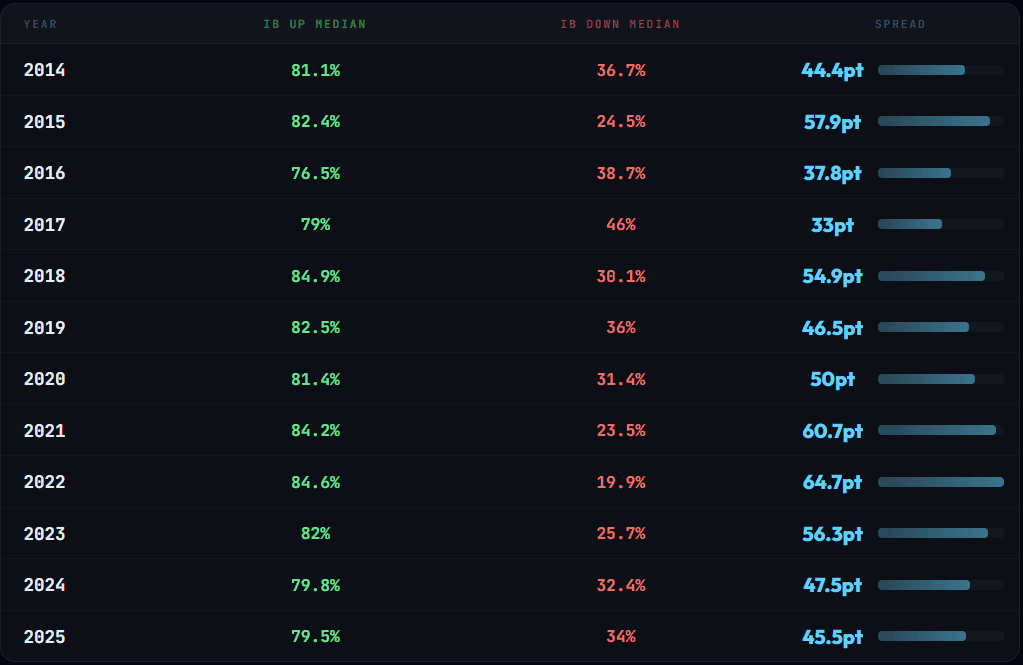The width and height of the screenshot is (1023, 665).
Task: Click the IB DOWN MEDIAN column header
Action: tap(620, 24)
